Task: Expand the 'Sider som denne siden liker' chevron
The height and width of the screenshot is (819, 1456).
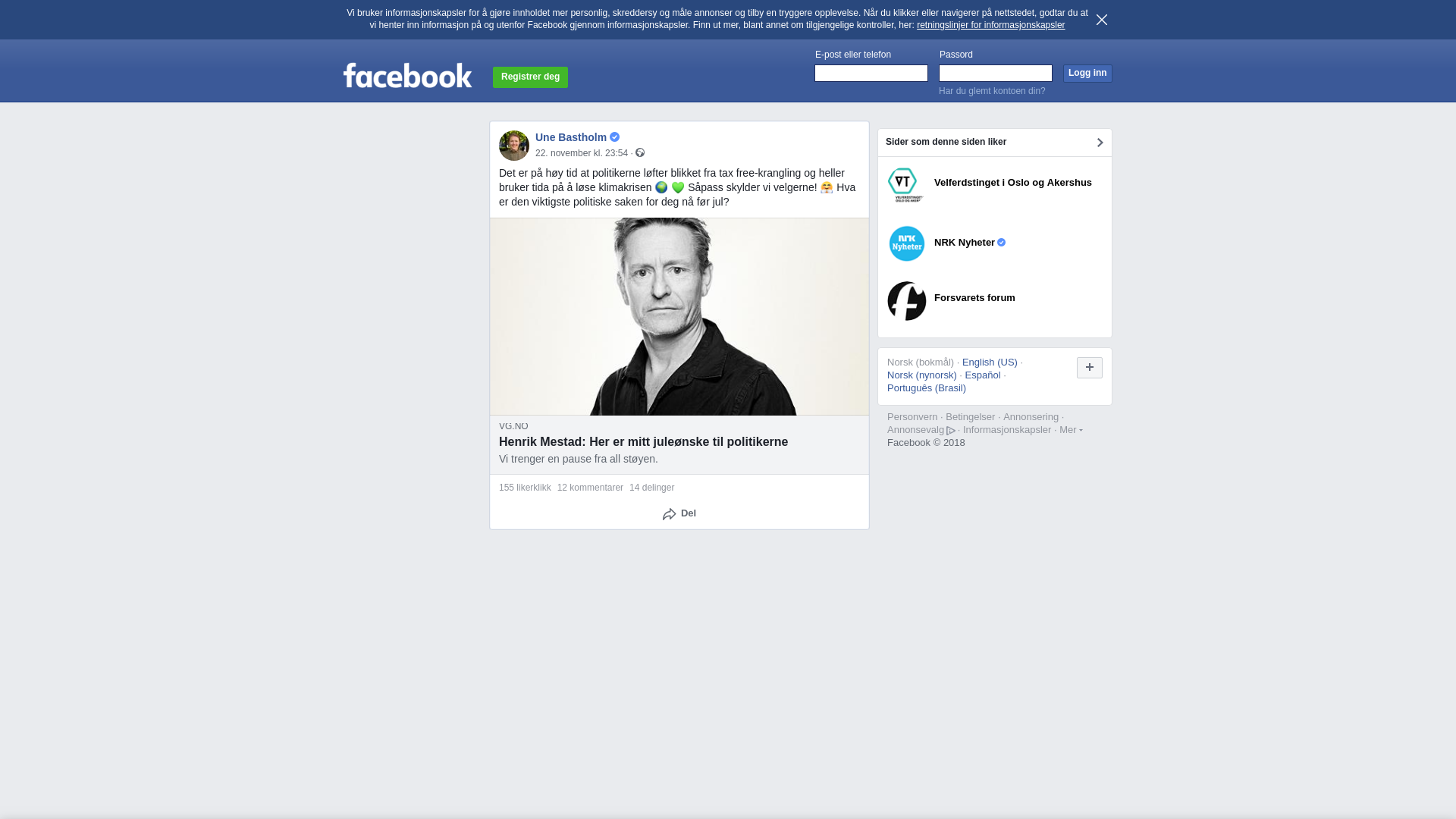Action: [1100, 143]
